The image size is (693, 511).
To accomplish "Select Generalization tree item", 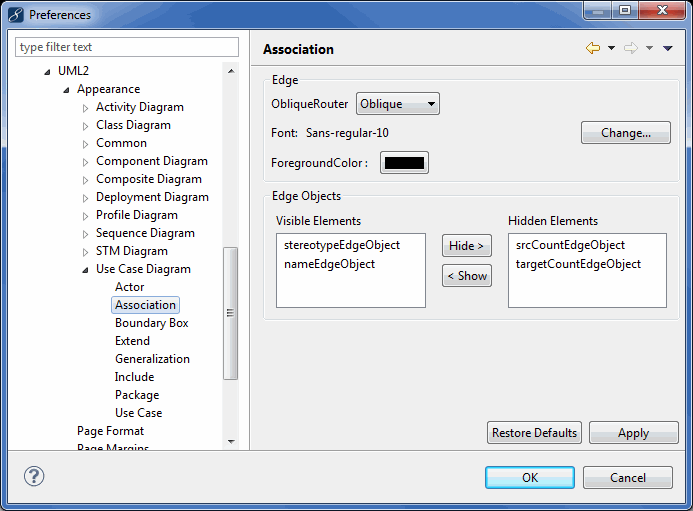I will pyautogui.click(x=152, y=359).
